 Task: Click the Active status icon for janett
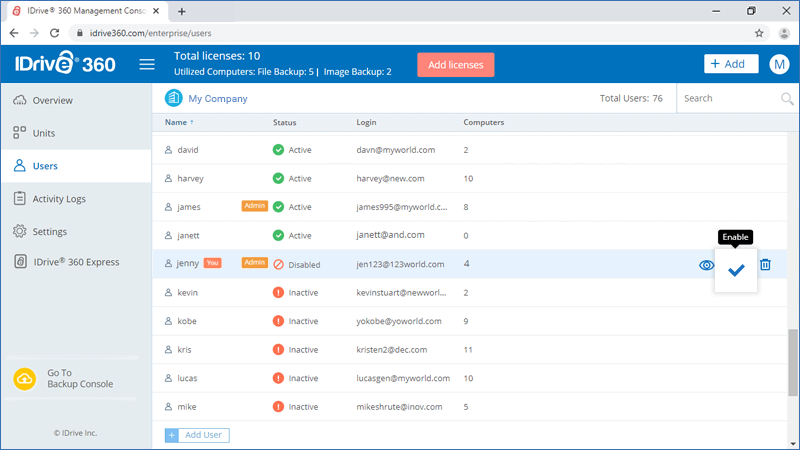278,235
